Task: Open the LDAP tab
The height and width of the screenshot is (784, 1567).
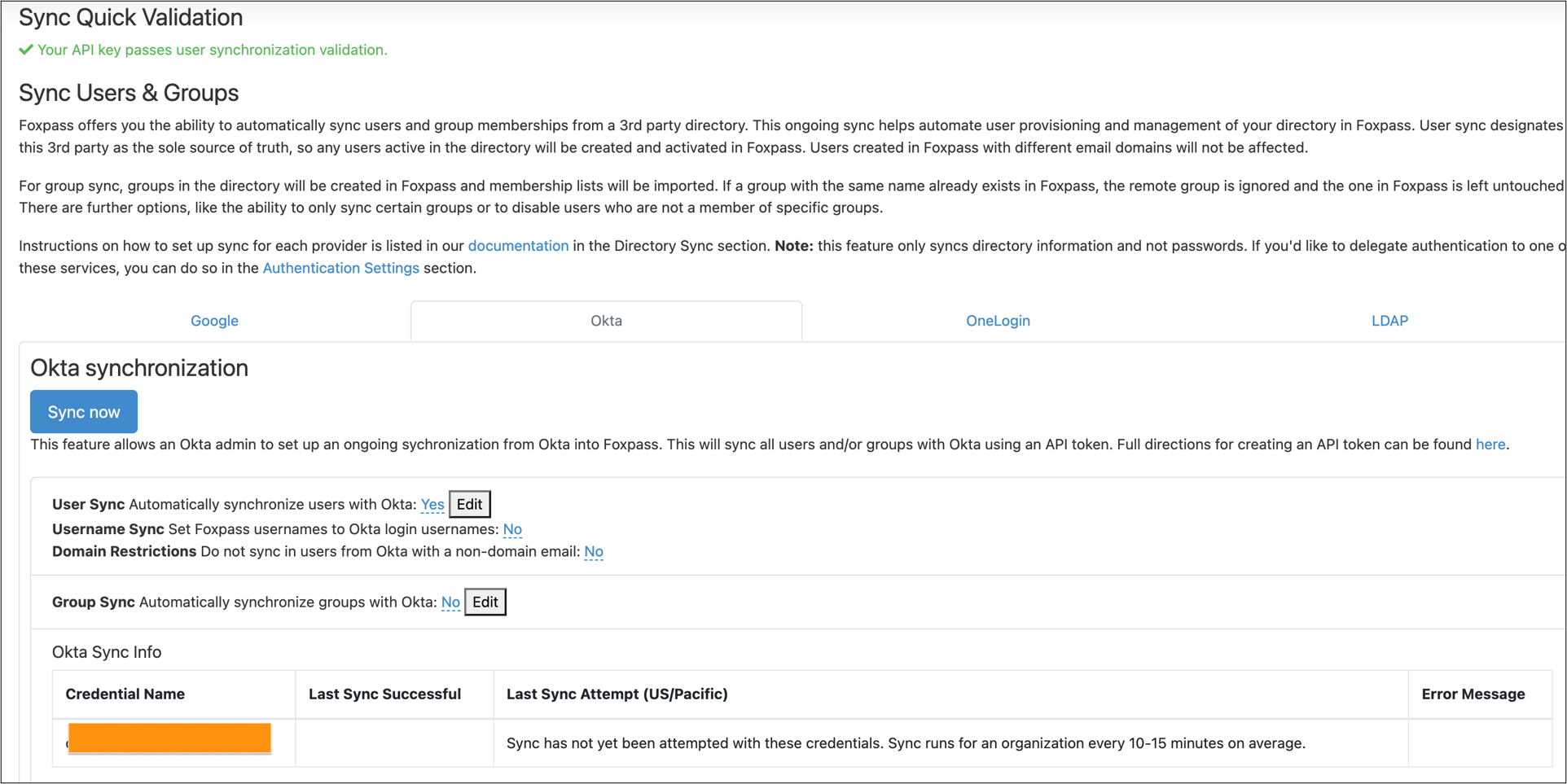Action: (1389, 321)
